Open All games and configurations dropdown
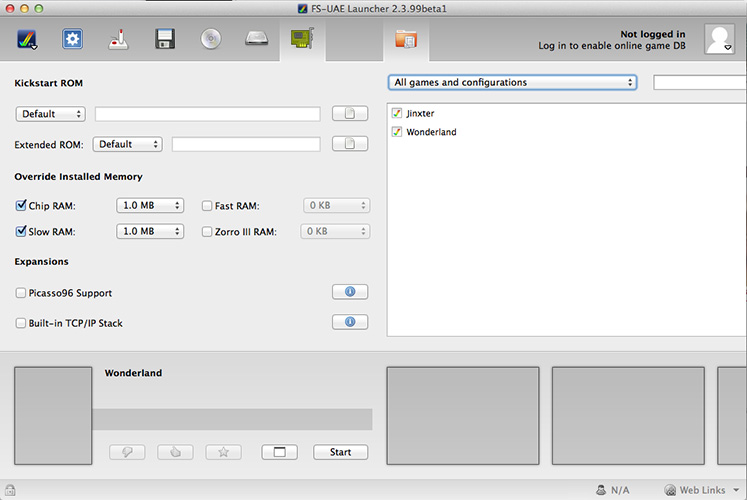This screenshot has width=747, height=500. (512, 83)
